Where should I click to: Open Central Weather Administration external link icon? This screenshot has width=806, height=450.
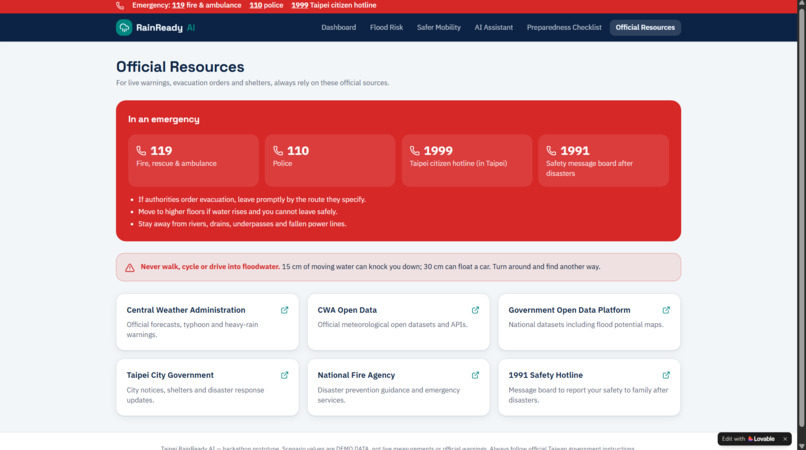284,310
